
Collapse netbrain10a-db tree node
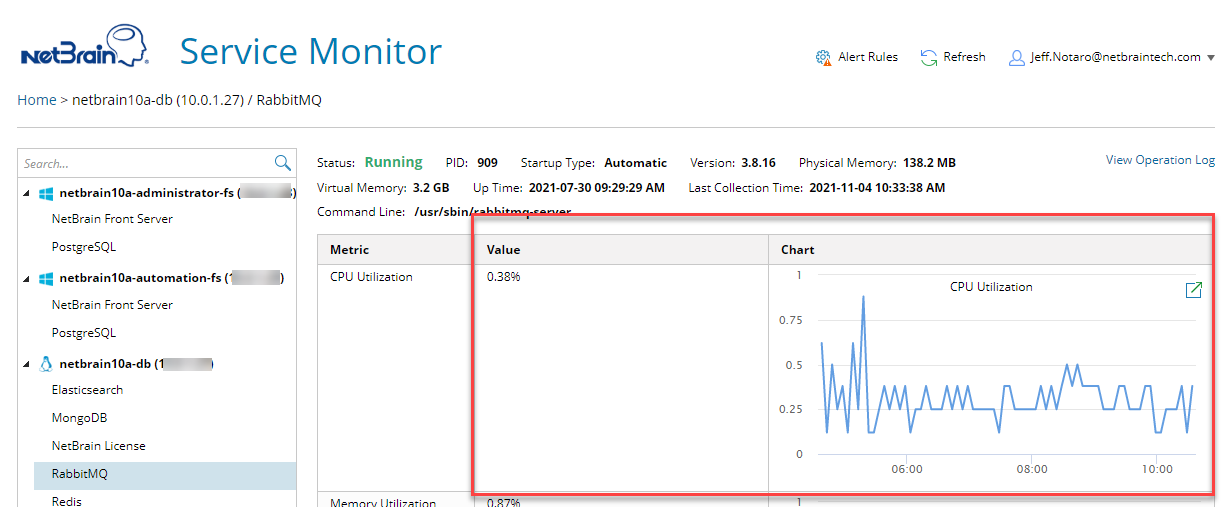[x=28, y=365]
